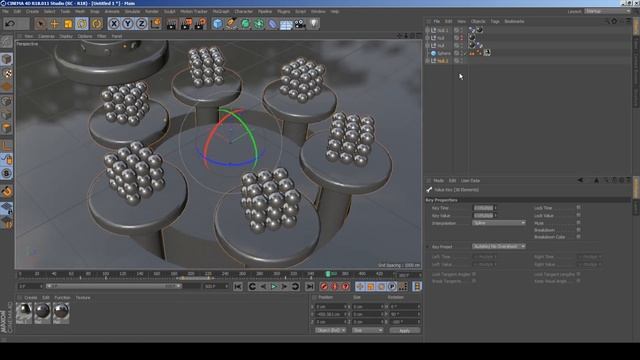Viewport: 640px width, 360px height.
Task: Enable the Lock Time checkbox
Action: (x=578, y=208)
